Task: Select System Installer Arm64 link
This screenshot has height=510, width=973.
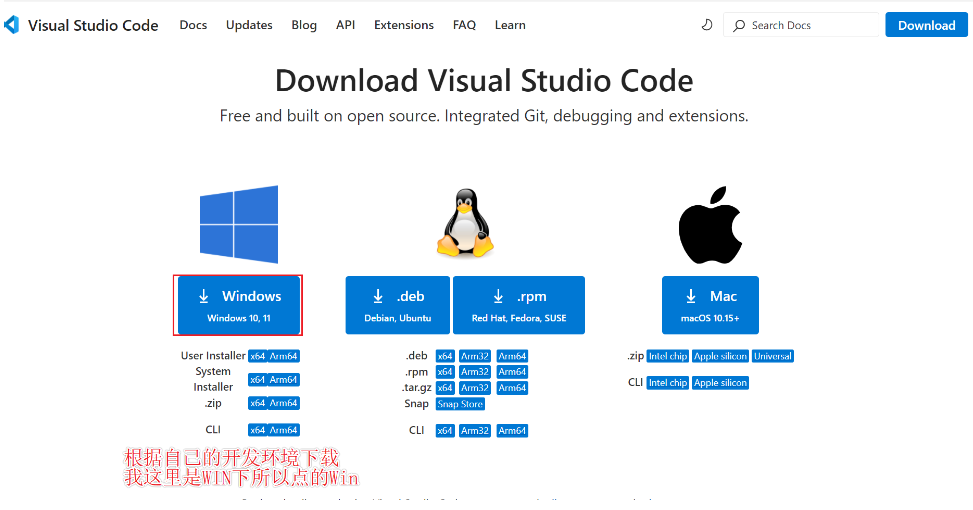Action: click(284, 380)
